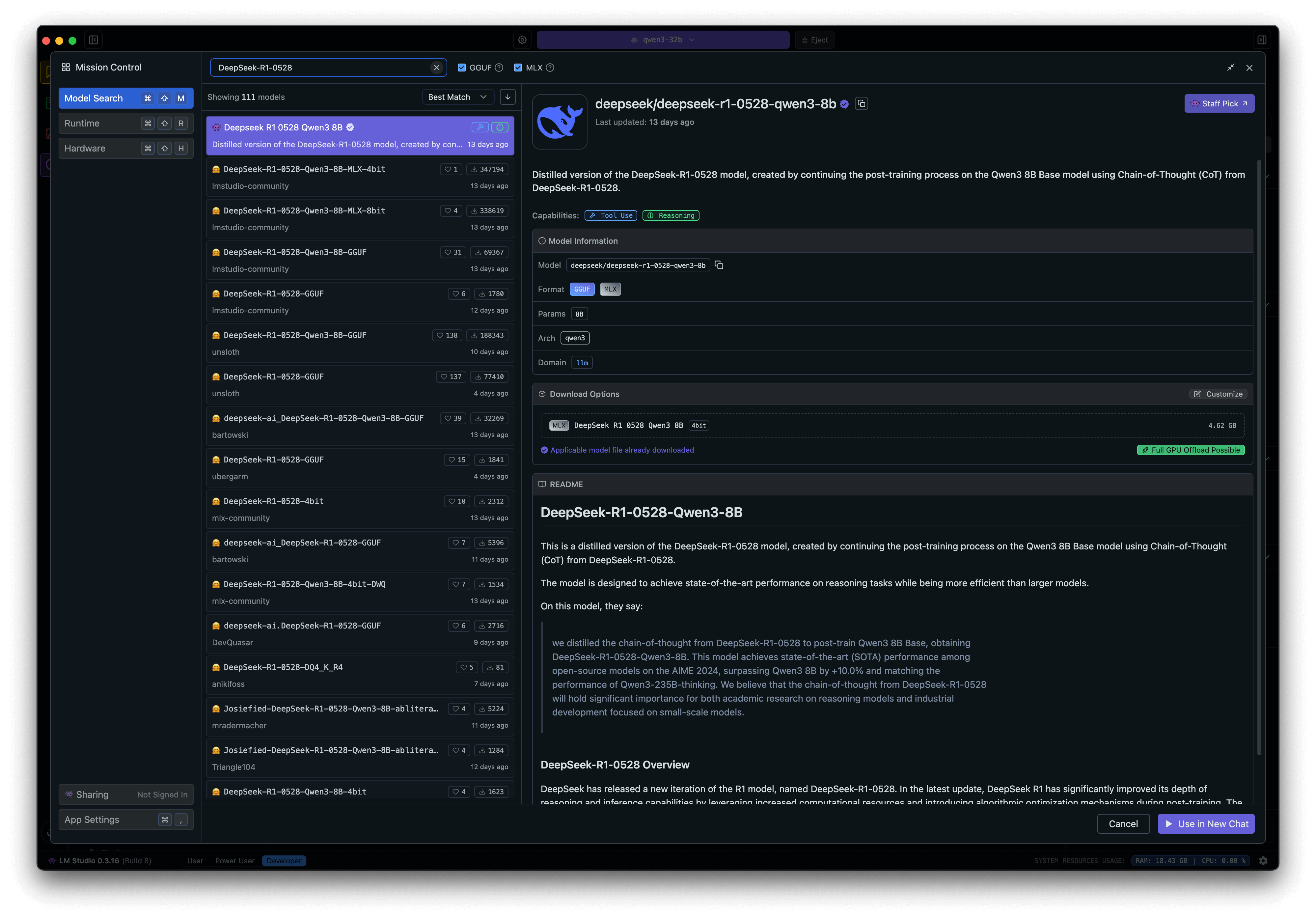Click the RAM usage readout in status bar
The height and width of the screenshot is (919, 1316).
pos(1161,860)
